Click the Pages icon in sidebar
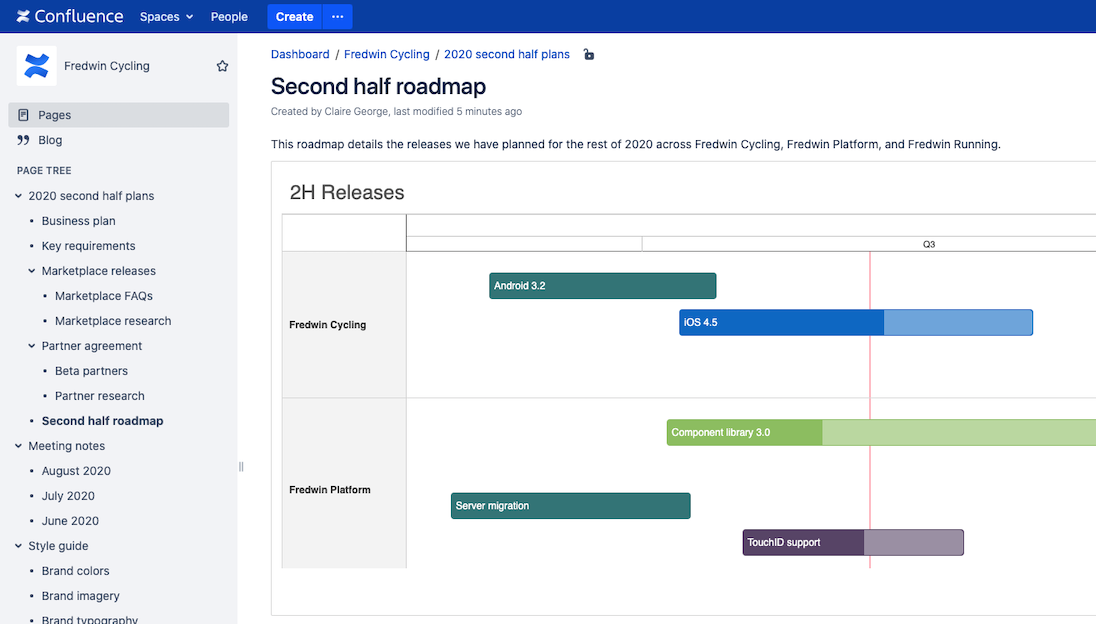1096x624 pixels. (24, 115)
